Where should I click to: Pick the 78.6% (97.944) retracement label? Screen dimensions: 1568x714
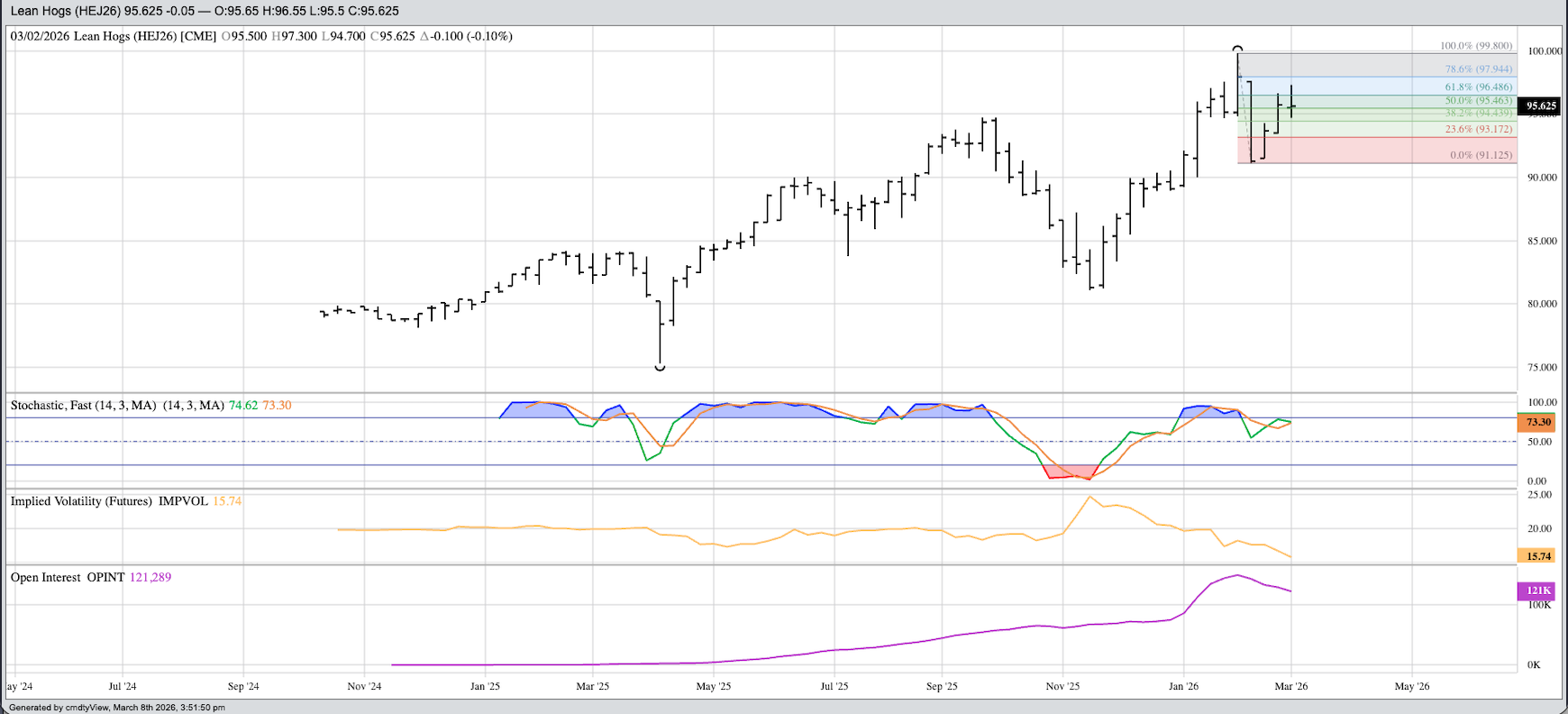click(1479, 69)
